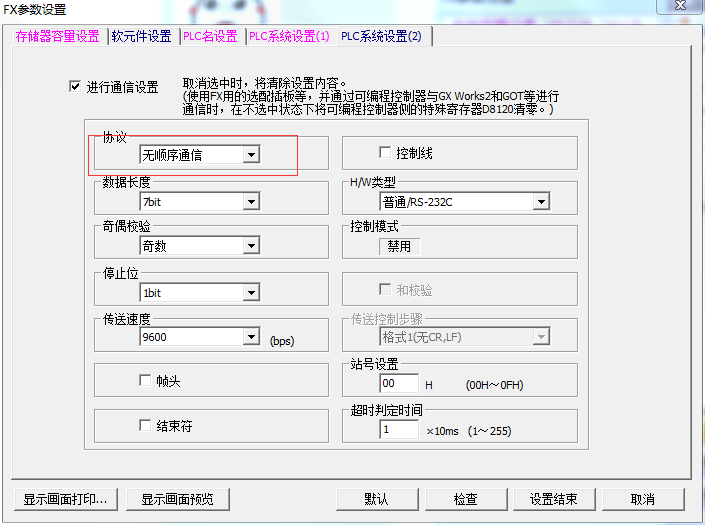Switch to the 存储器容量设置 tab
This screenshot has width=705, height=525.
pyautogui.click(x=57, y=37)
